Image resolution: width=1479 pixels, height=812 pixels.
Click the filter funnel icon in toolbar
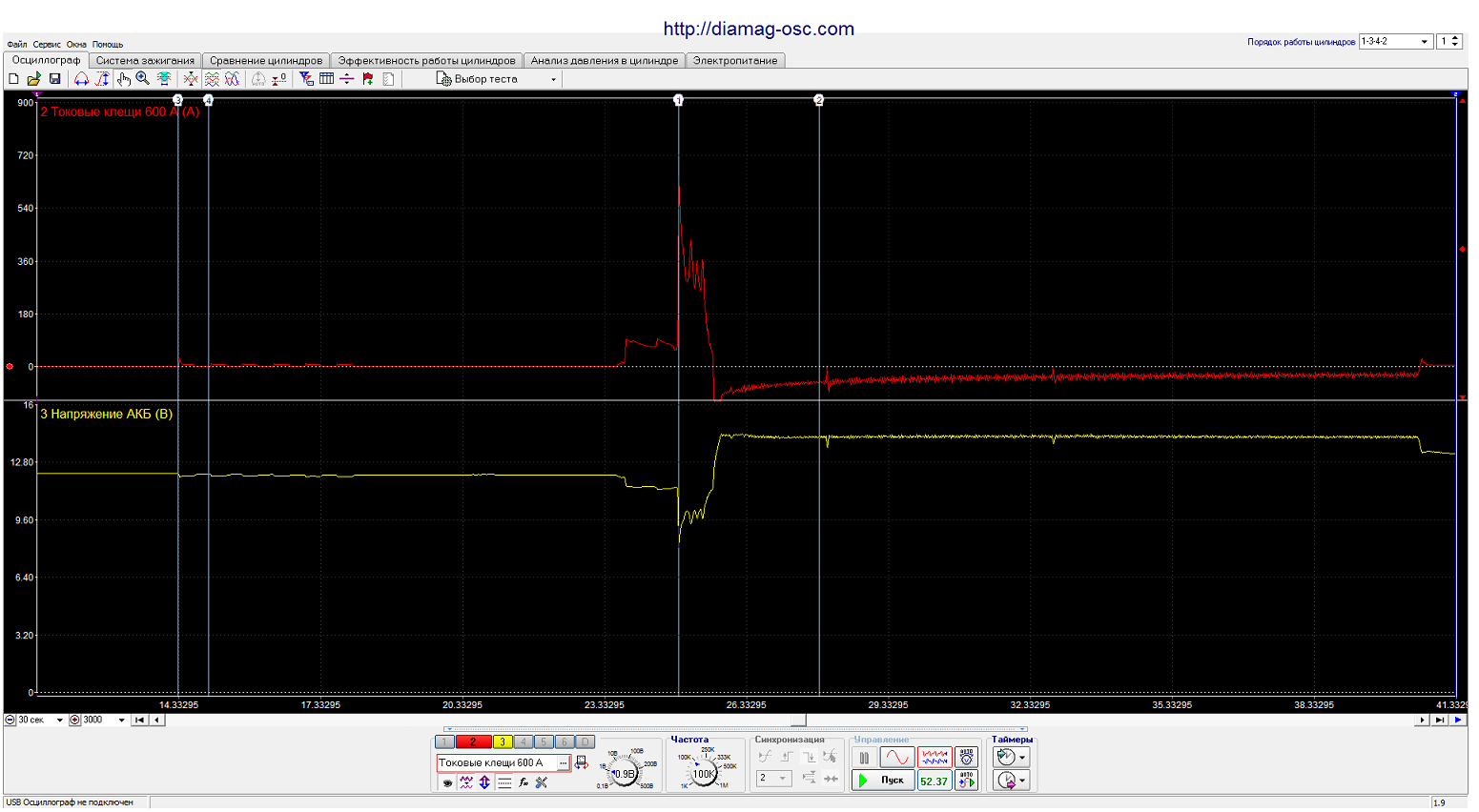click(306, 79)
